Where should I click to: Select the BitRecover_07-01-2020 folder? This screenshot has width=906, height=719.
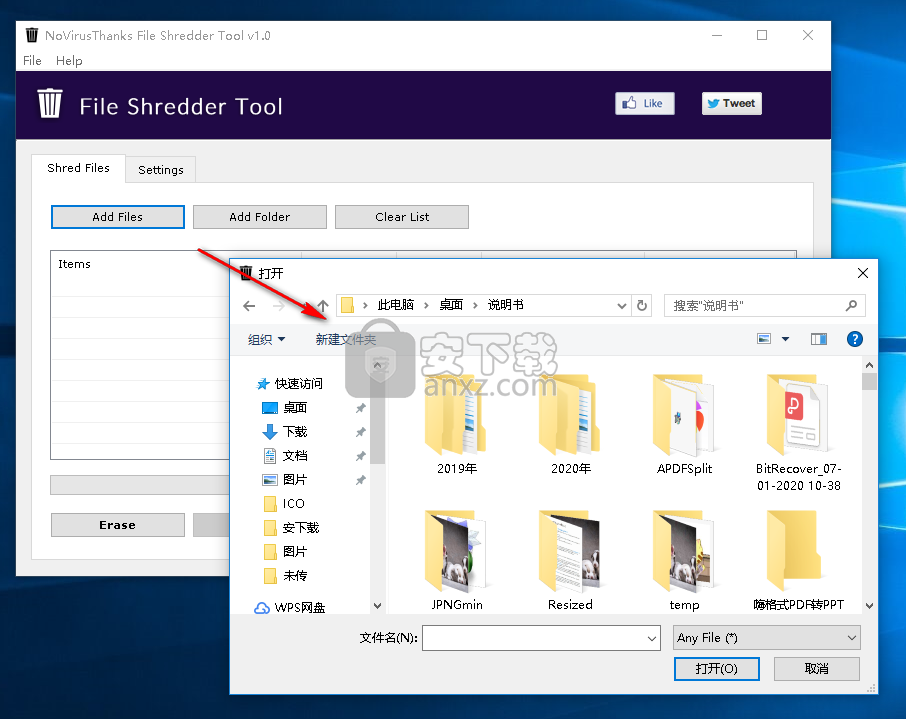click(x=799, y=433)
